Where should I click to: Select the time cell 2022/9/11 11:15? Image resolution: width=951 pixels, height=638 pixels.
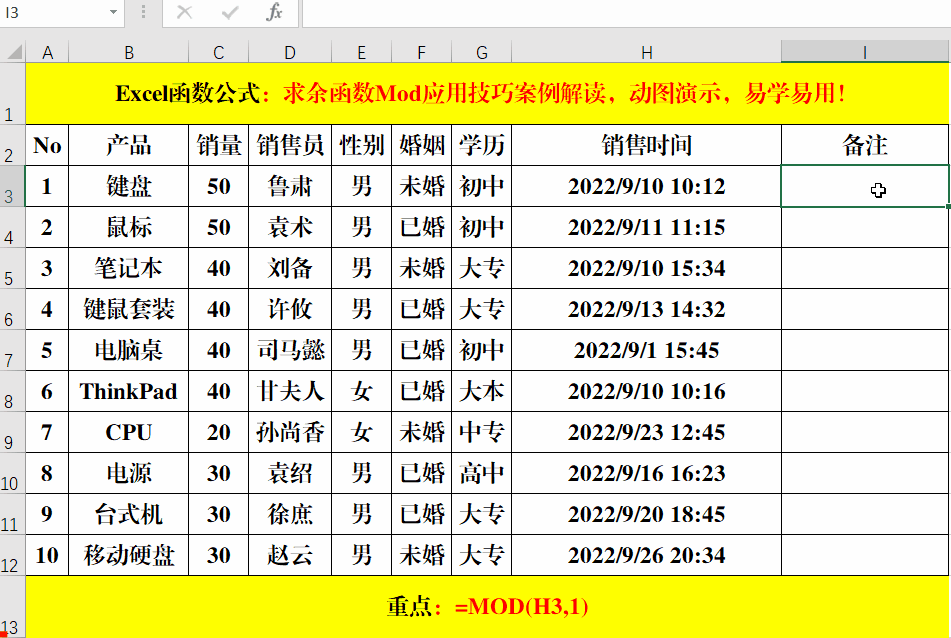click(647, 227)
